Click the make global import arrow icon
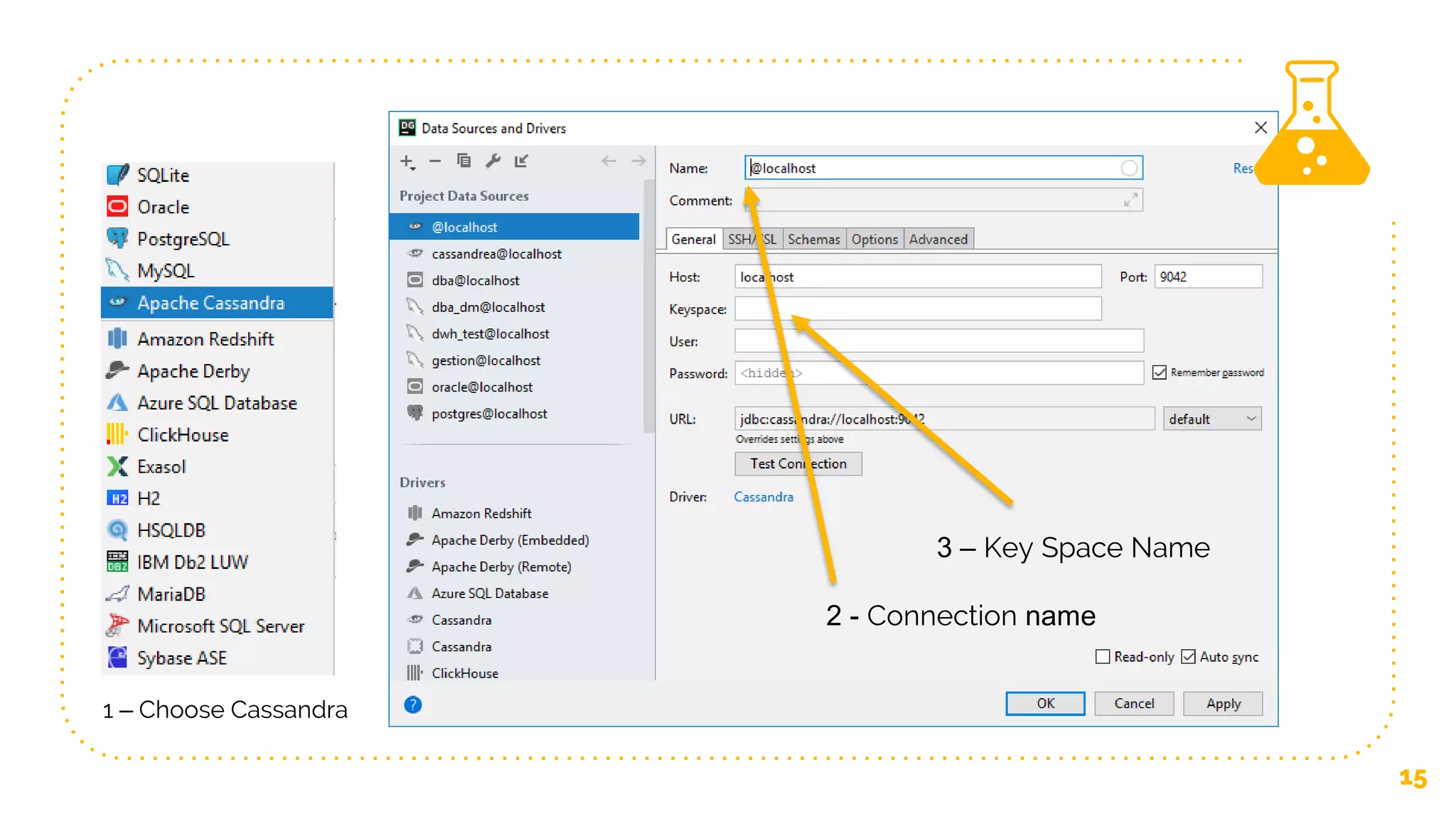 tap(522, 161)
